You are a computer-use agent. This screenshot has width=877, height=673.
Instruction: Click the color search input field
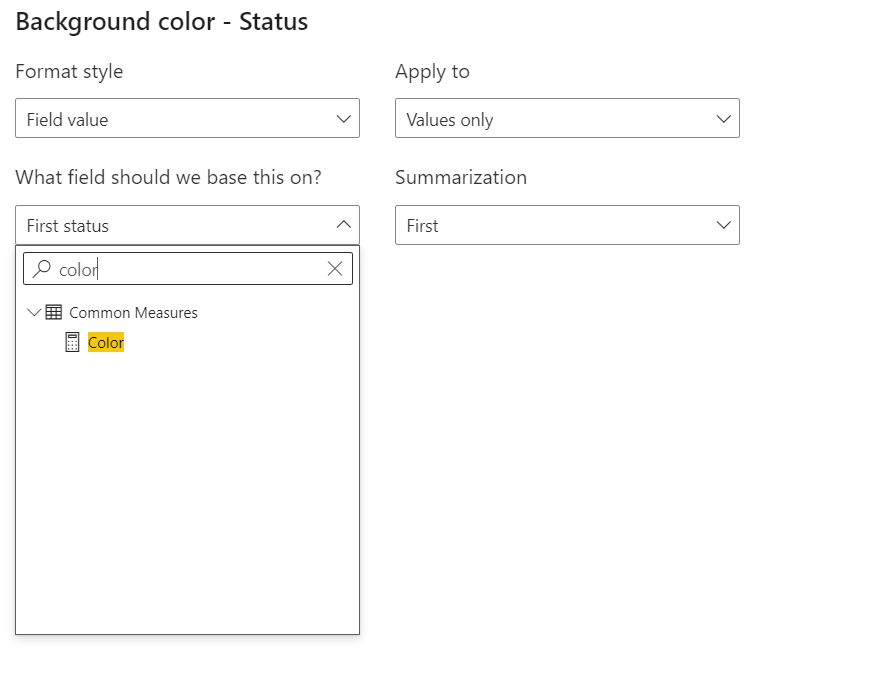tap(188, 269)
